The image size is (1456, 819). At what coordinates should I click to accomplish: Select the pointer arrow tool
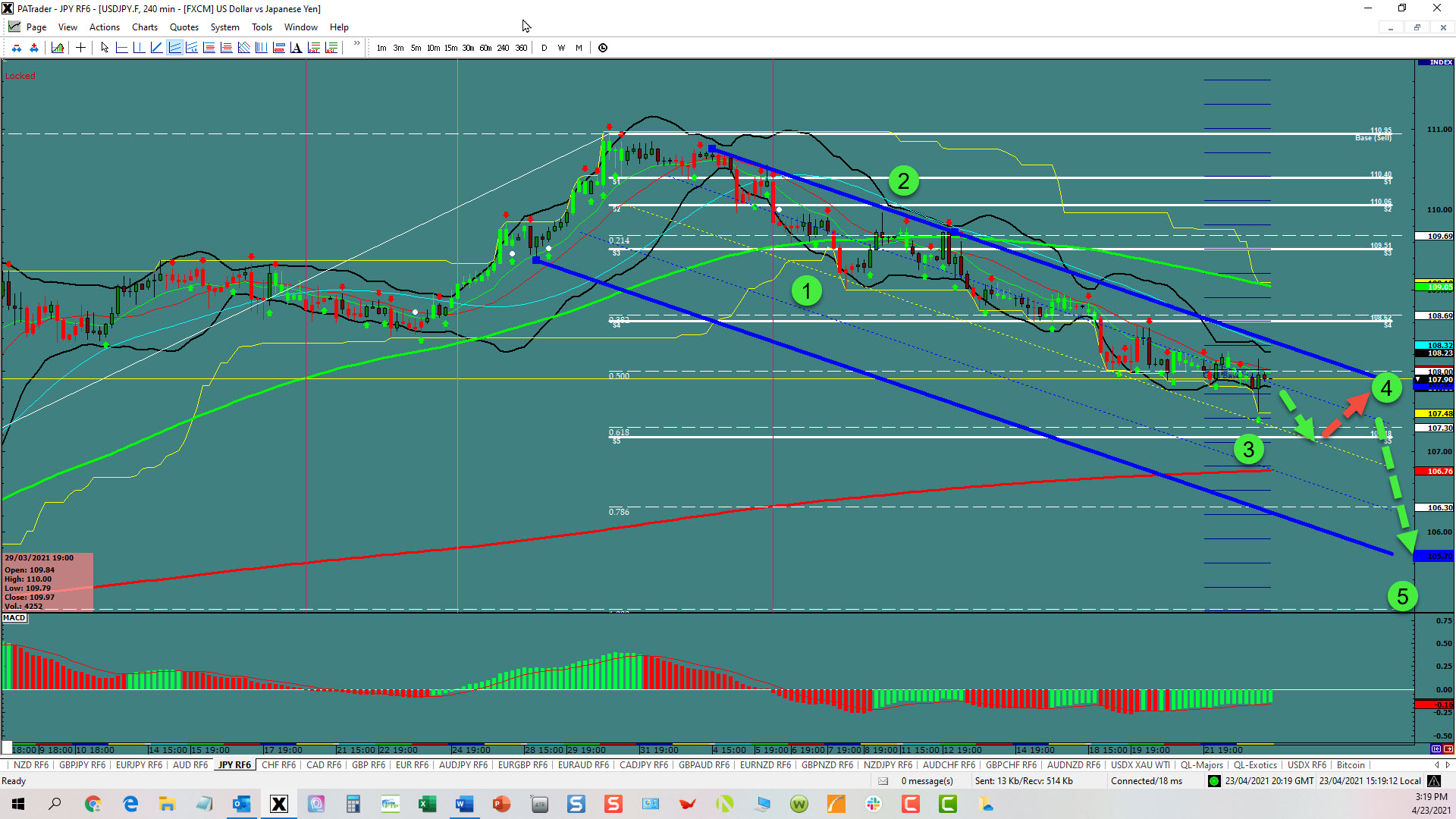(105, 48)
